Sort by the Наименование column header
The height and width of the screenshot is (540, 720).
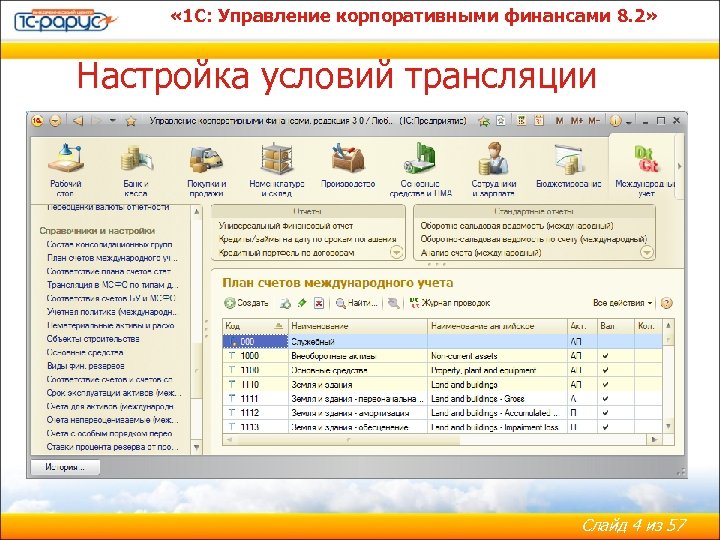click(x=358, y=326)
